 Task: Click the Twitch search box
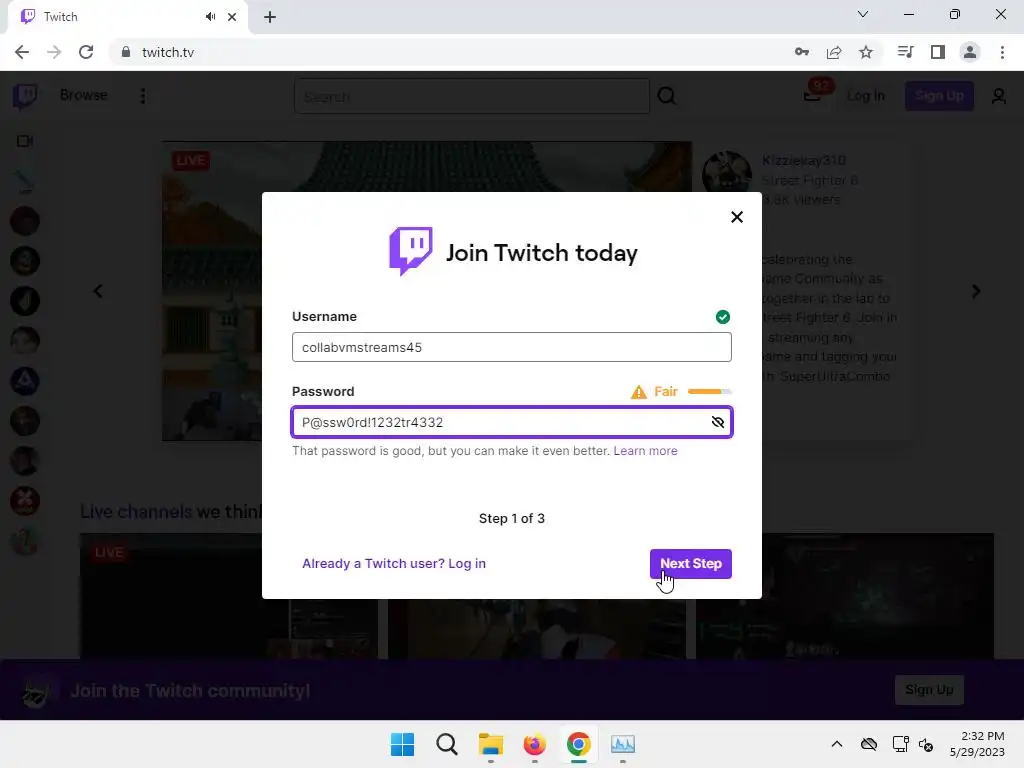pos(472,97)
